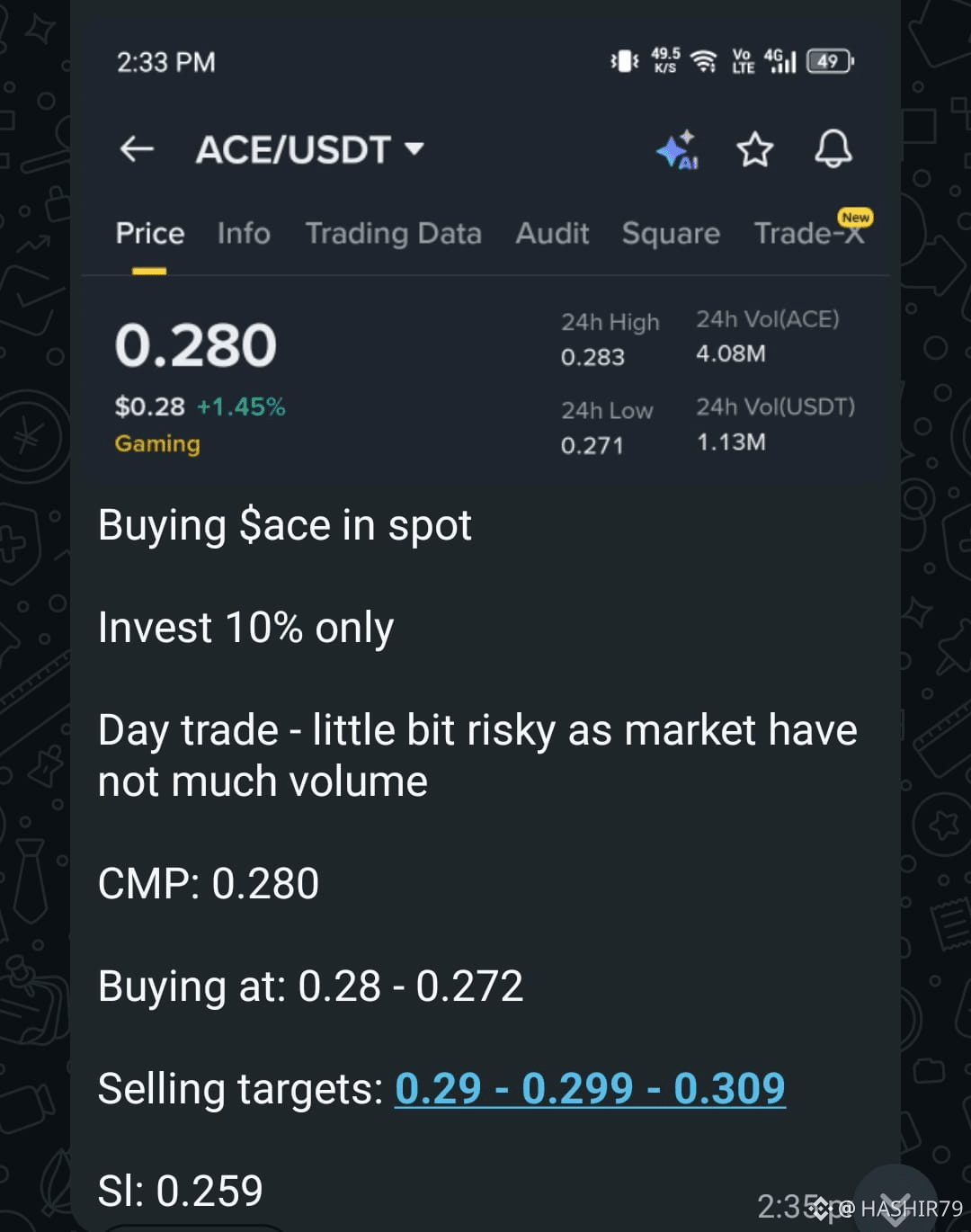The height and width of the screenshot is (1232, 971).
Task: Tap the Wi-Fi status icon
Action: 704,61
